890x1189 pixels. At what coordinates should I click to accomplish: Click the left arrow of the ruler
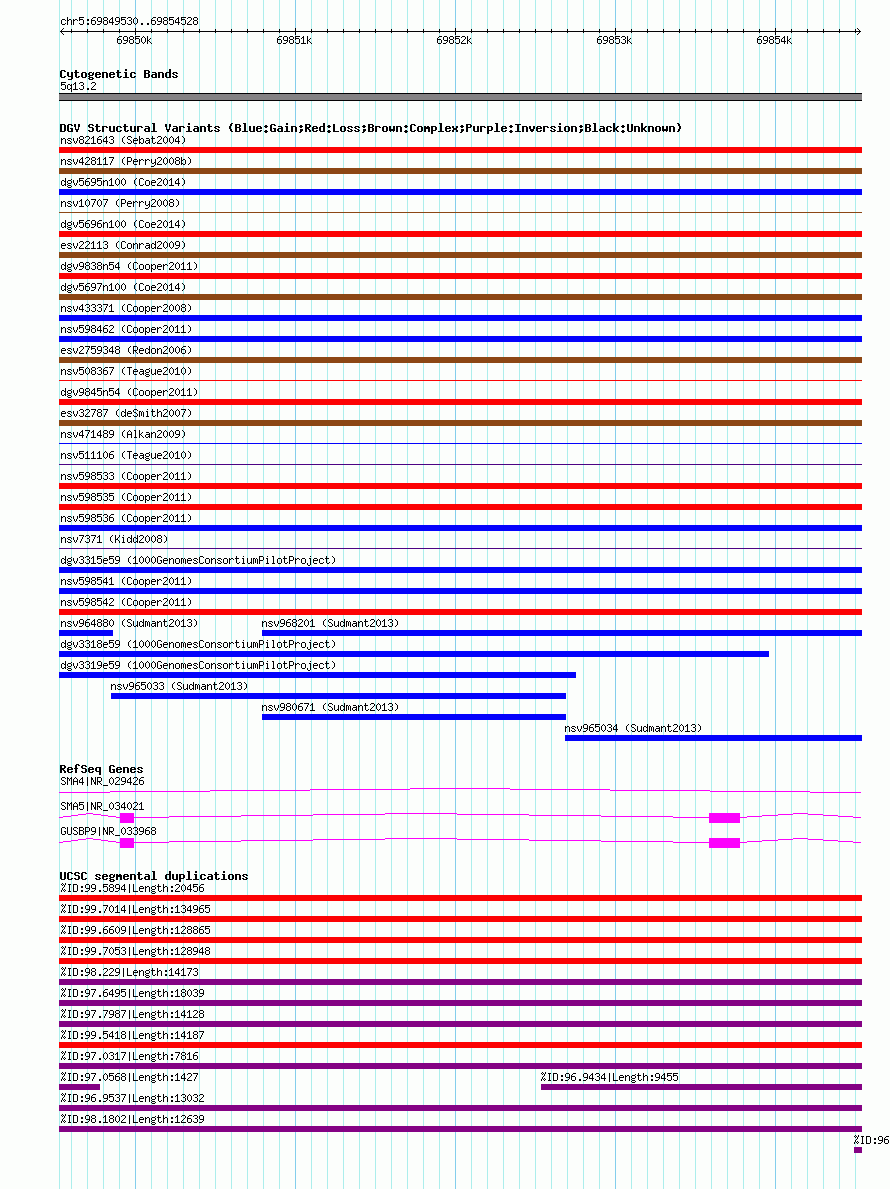[63, 31]
